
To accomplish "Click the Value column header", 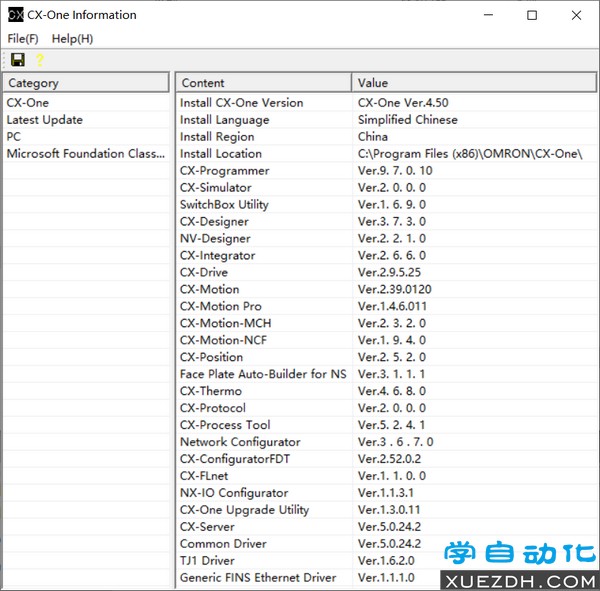I will 474,83.
